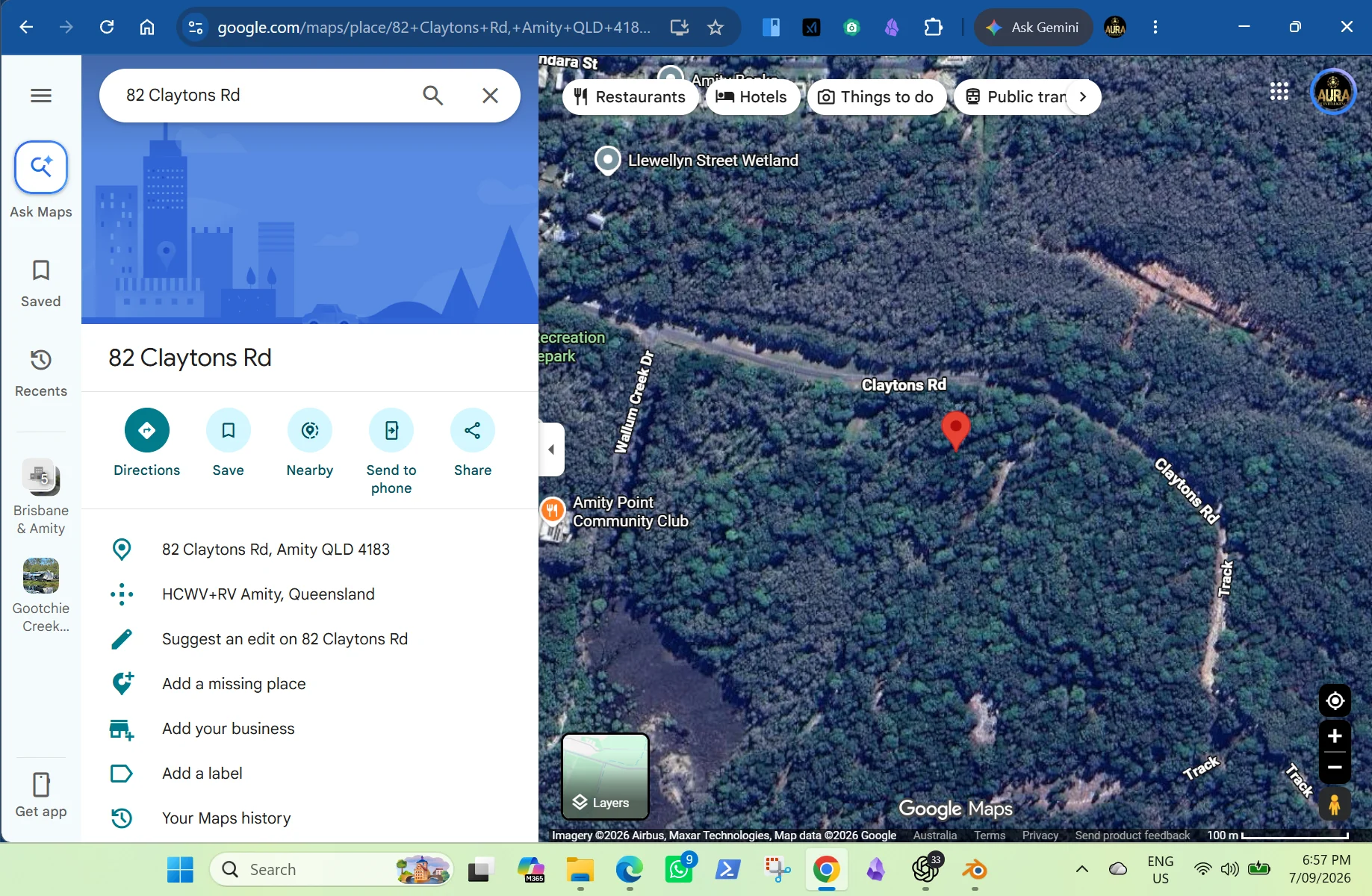Open File Explorer from taskbar
Viewport: 1372px width, 896px height.
(580, 870)
